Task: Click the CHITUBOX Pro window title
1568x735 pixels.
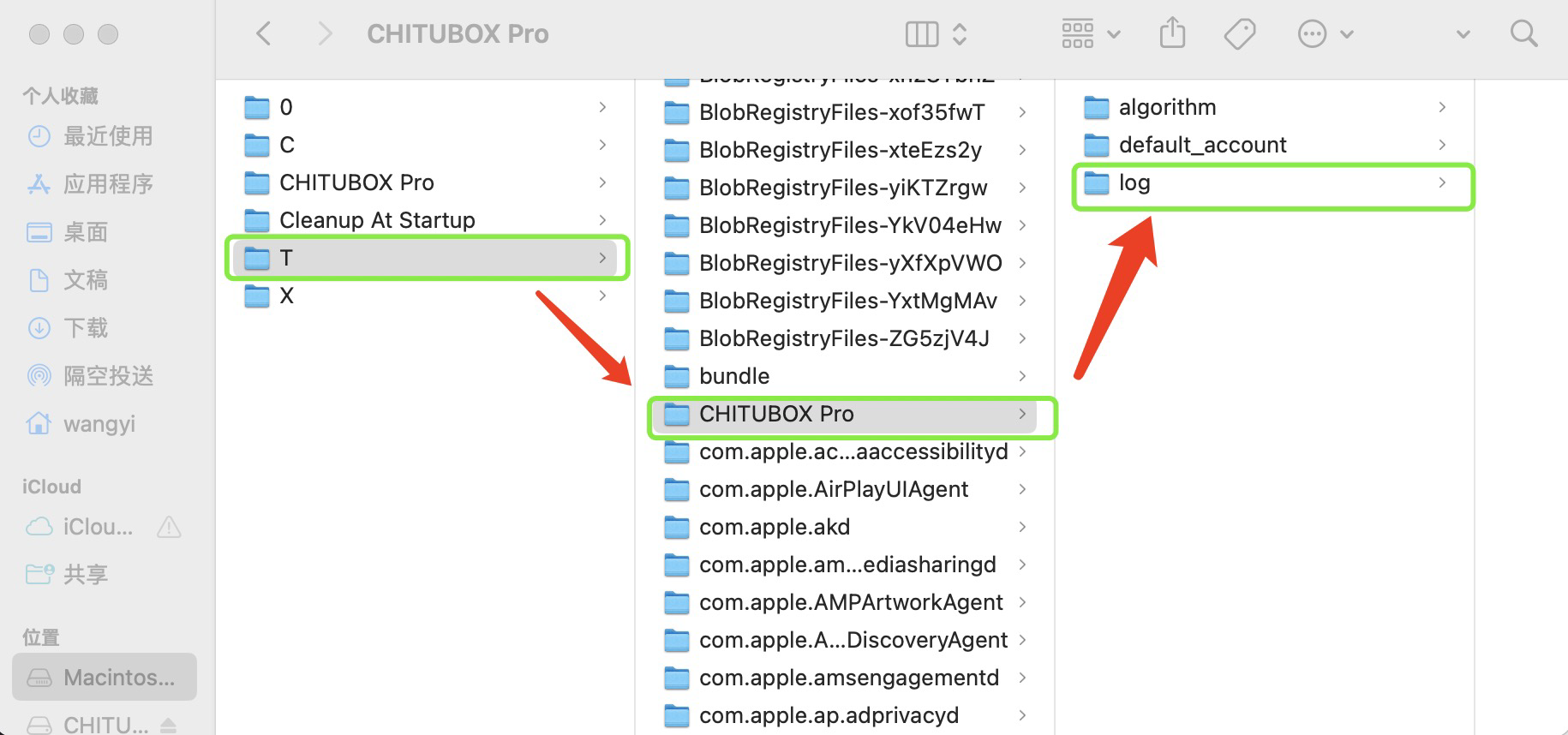Action: pos(458,34)
